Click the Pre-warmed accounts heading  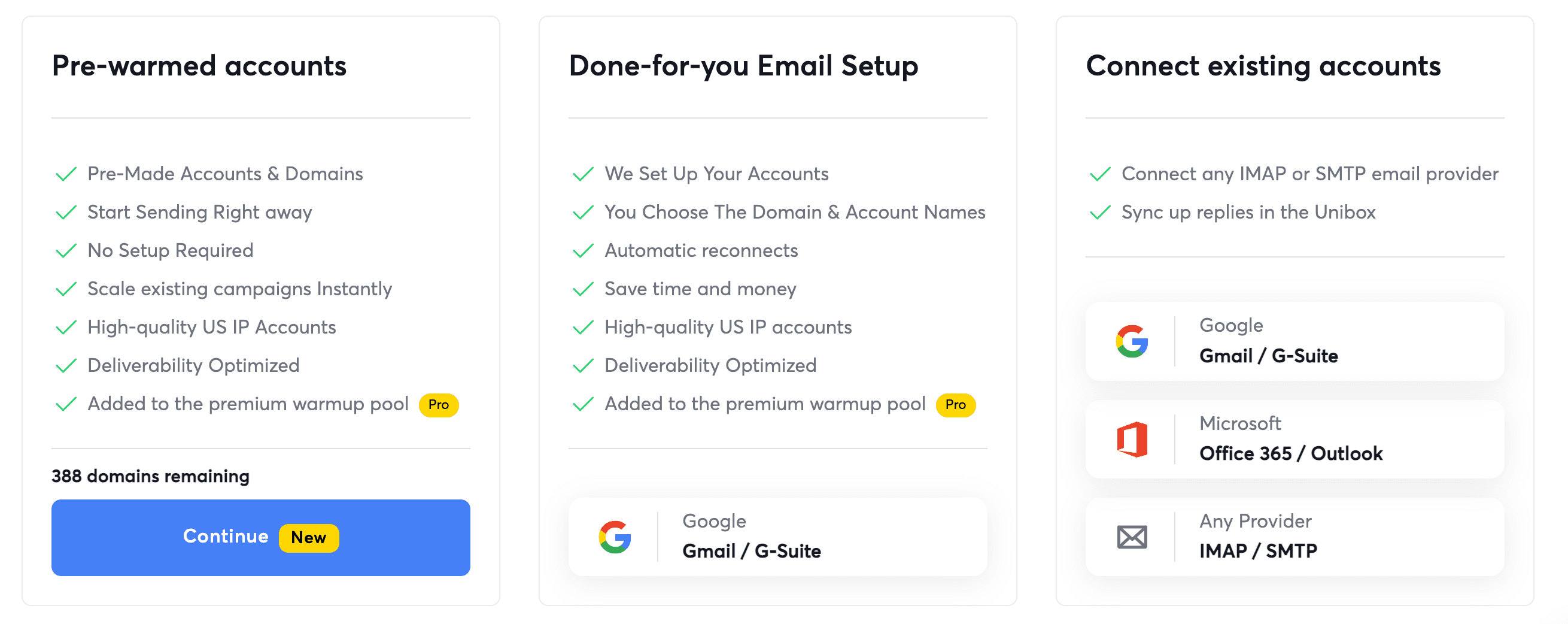pos(199,66)
